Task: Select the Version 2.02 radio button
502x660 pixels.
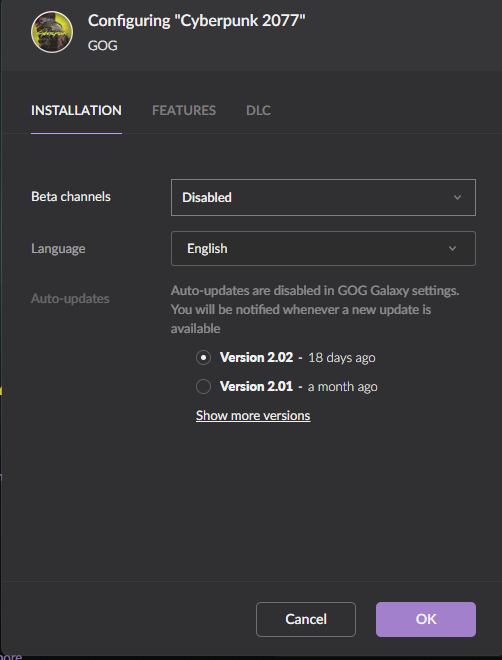Action: point(203,357)
